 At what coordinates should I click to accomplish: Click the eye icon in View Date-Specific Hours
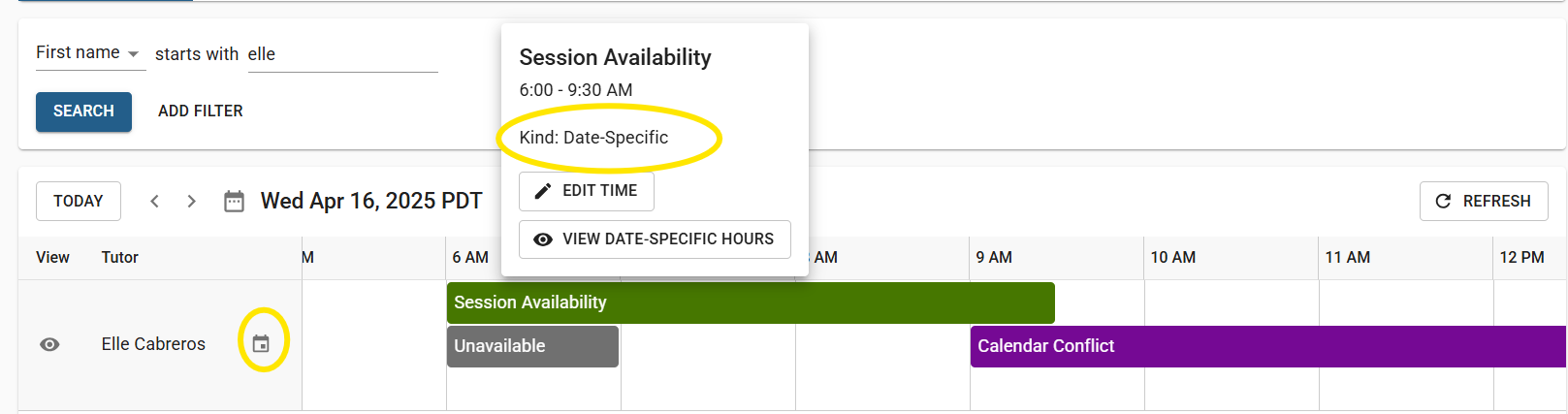point(543,239)
